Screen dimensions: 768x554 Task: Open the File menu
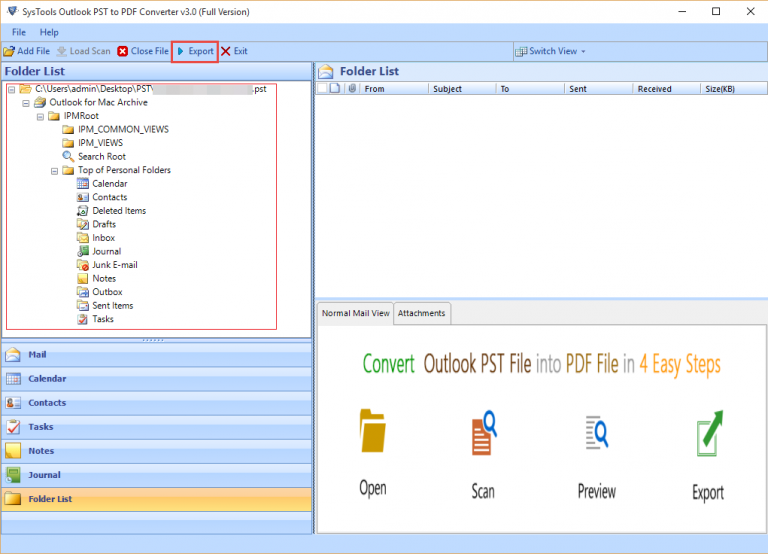(x=19, y=33)
